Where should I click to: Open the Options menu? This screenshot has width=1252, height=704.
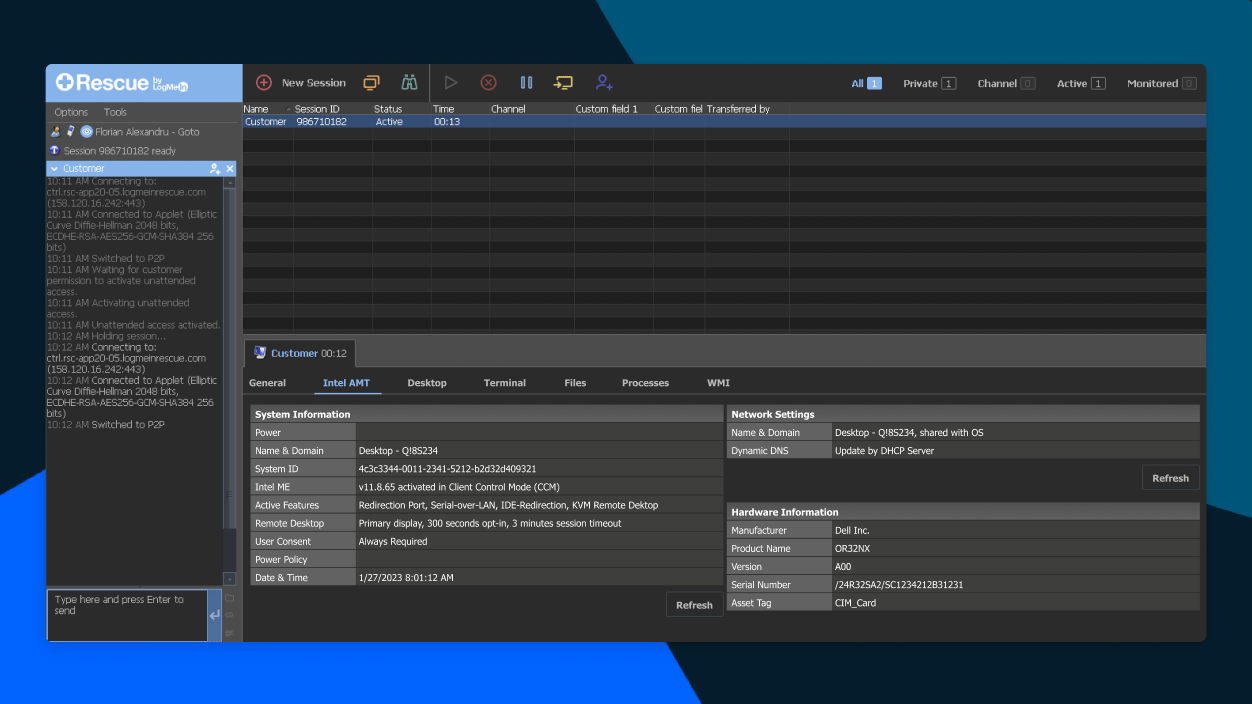70,111
